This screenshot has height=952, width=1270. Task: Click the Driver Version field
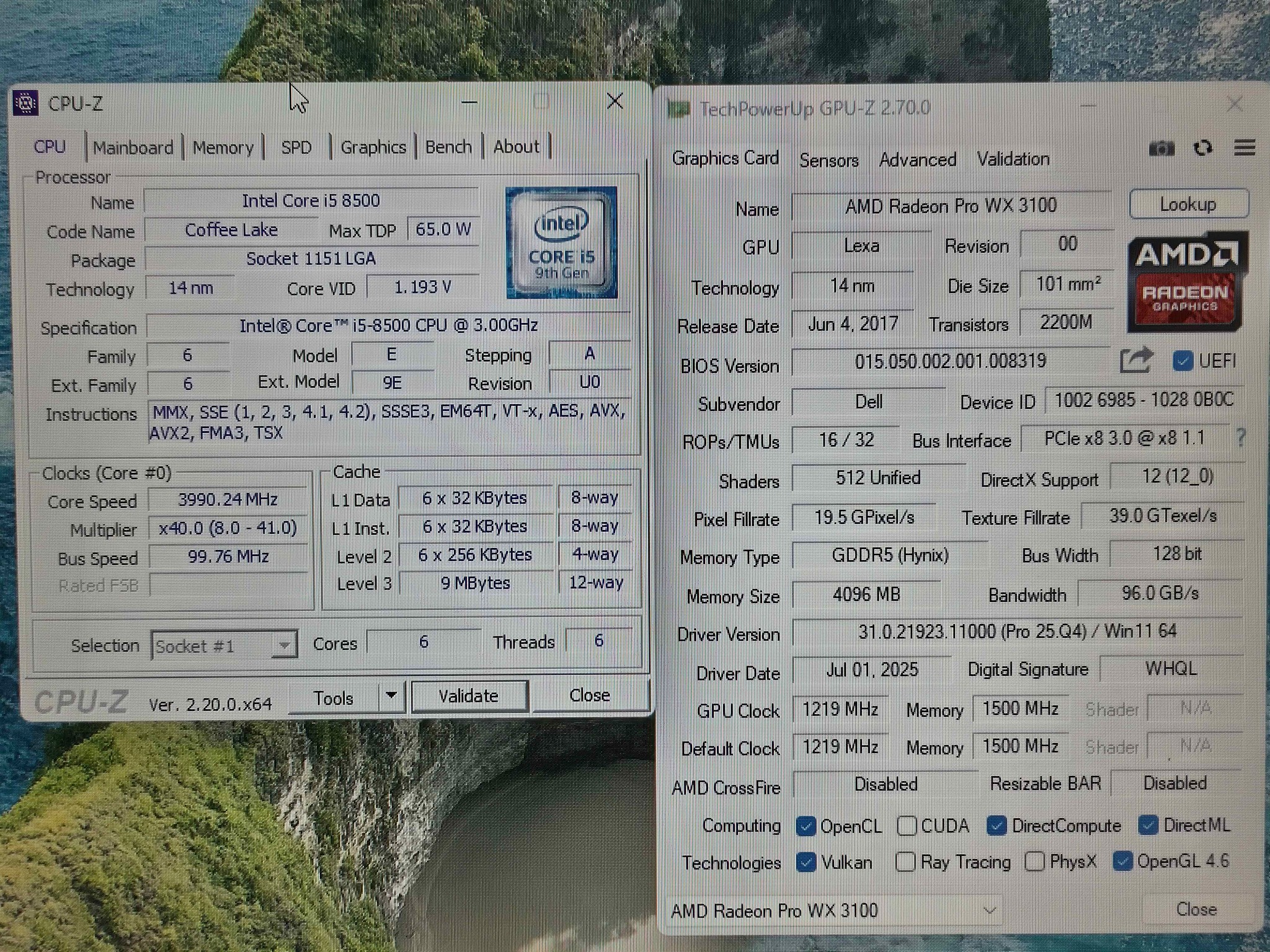1017,632
